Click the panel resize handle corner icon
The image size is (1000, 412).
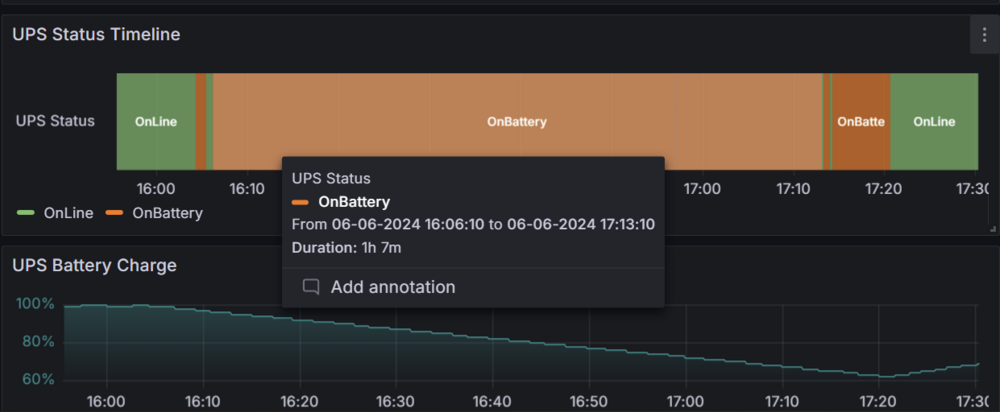(x=992, y=228)
